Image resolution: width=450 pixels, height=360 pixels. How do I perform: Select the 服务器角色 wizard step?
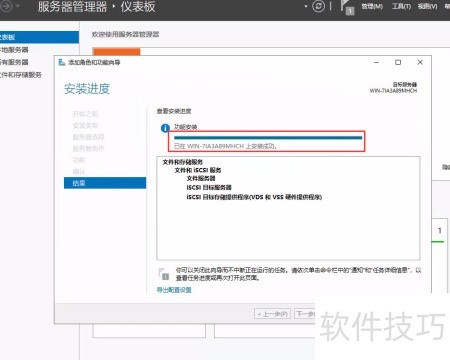(88, 148)
